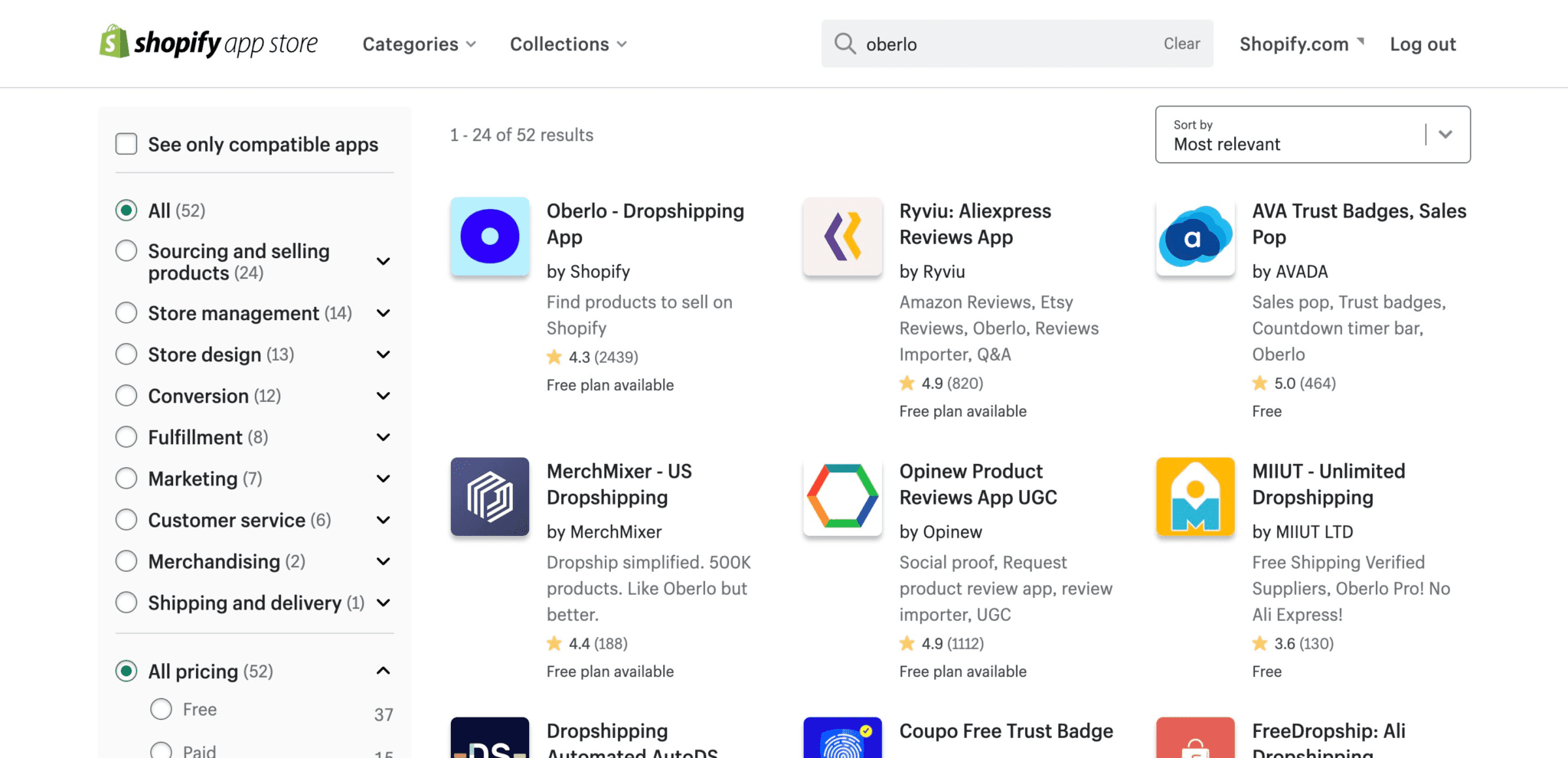The width and height of the screenshot is (1568, 758).
Task: Expand the Store design category chevron
Action: 383,354
